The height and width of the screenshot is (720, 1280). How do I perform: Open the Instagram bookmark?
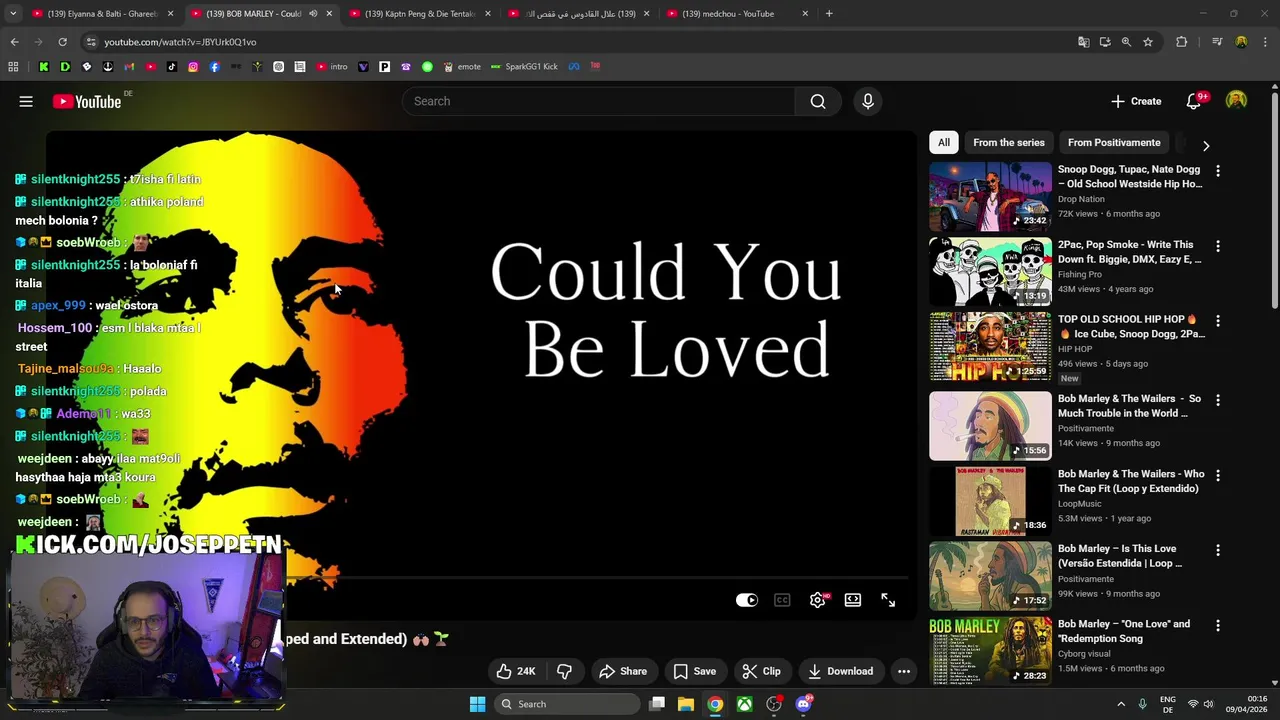(193, 67)
